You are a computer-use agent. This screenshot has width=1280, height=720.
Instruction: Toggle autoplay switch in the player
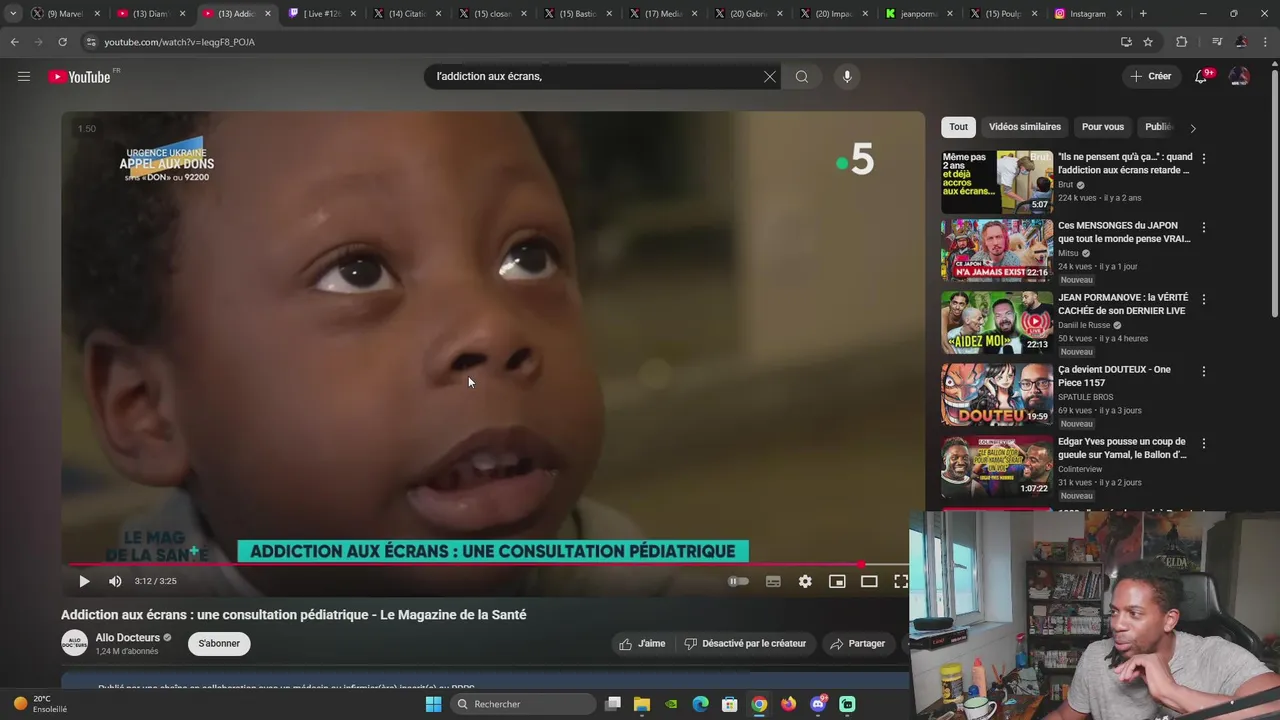click(738, 581)
